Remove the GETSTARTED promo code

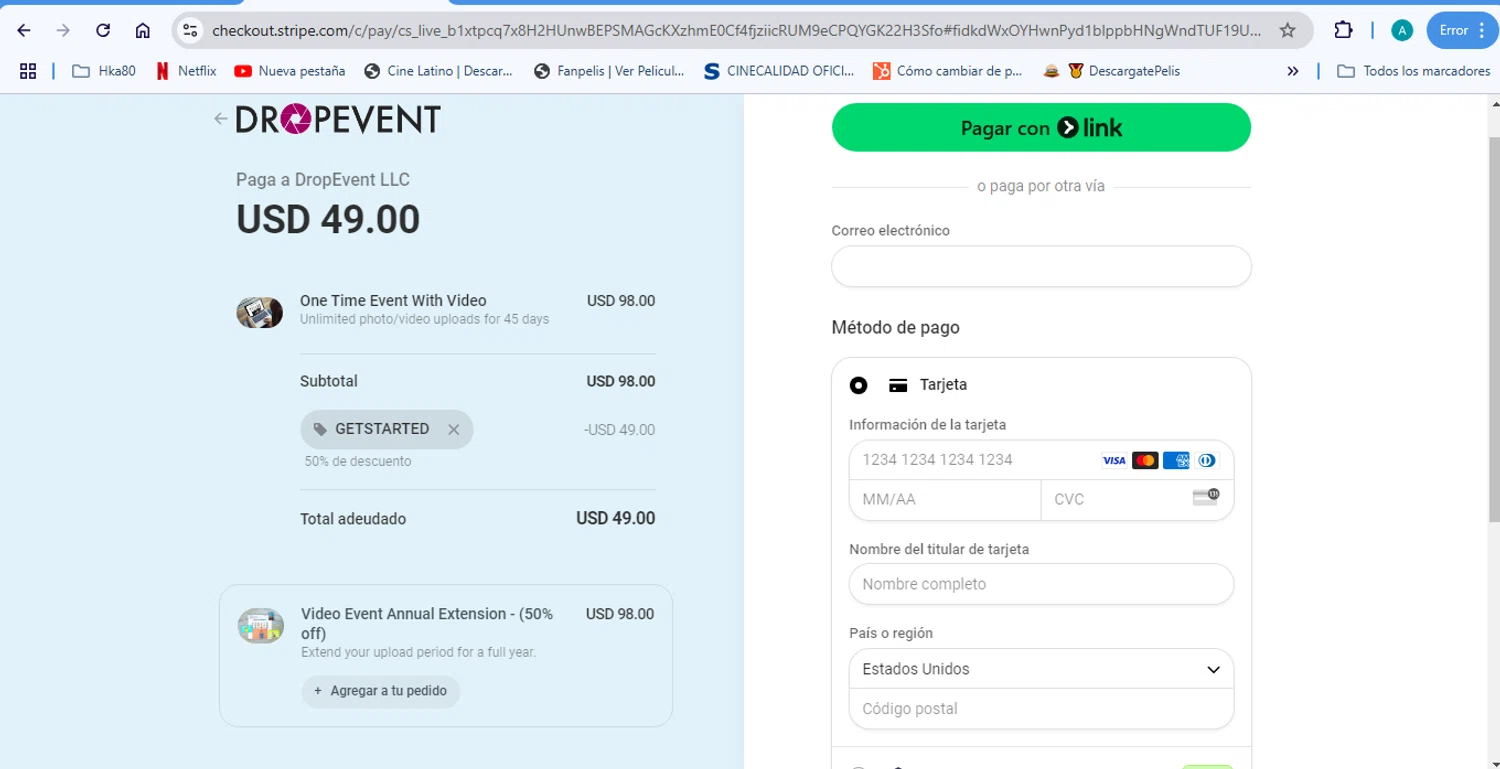click(x=453, y=429)
